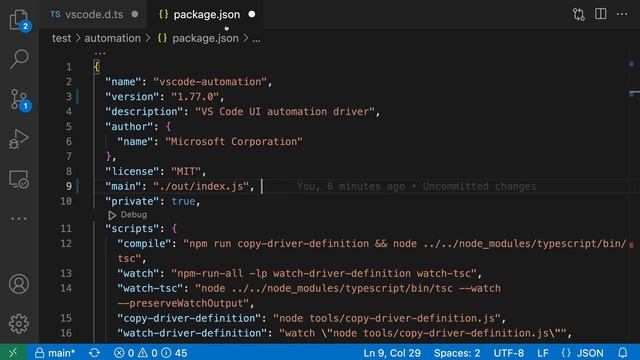
Task: Click the Synchronize Changes icon
Action: pos(94,353)
